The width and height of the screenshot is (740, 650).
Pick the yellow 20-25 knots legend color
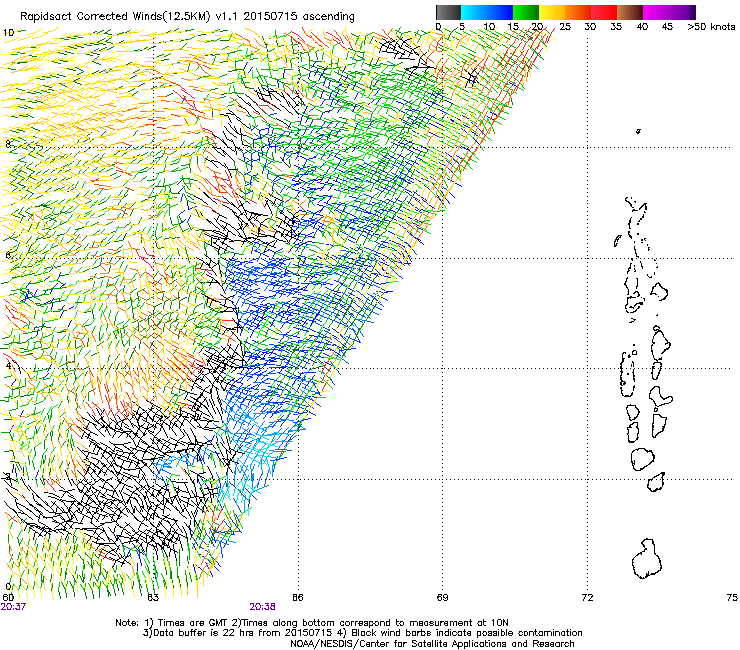tap(552, 12)
